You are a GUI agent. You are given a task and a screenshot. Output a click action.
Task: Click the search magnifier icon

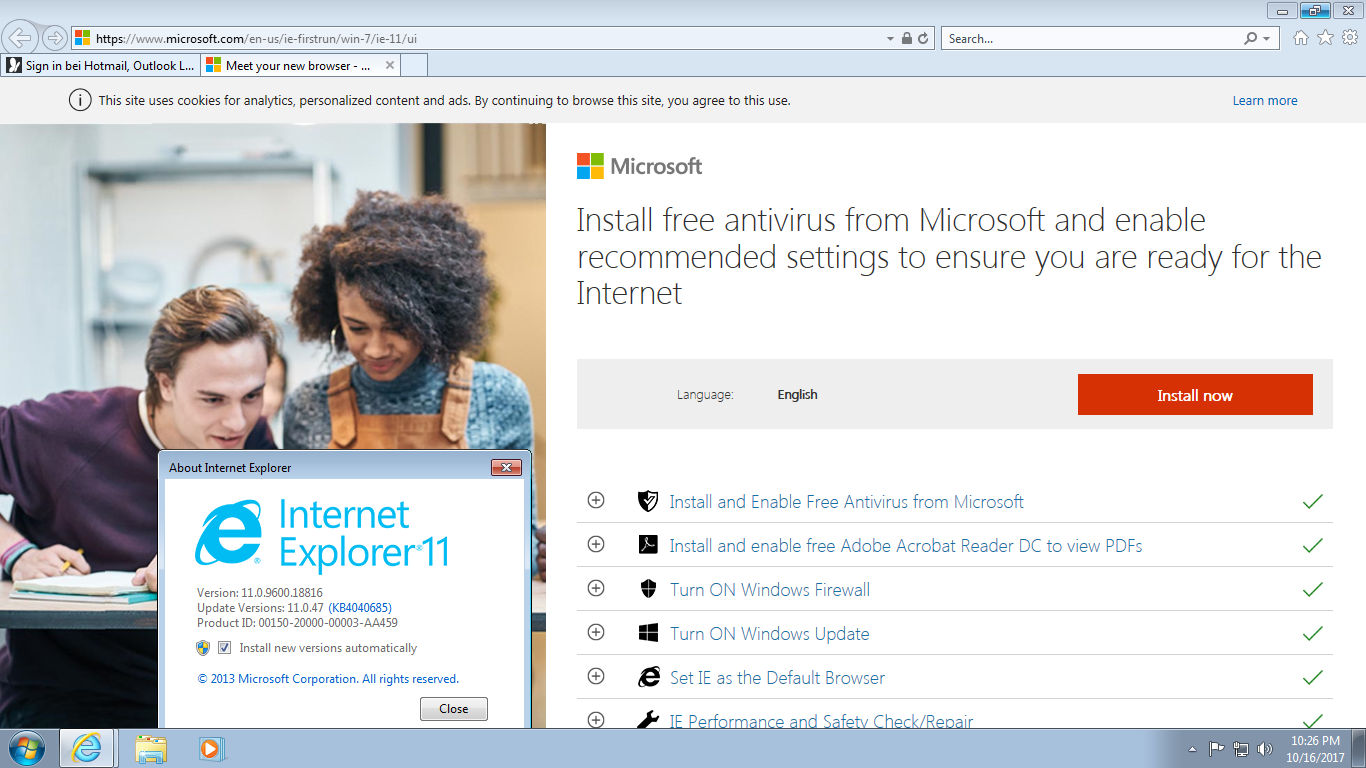pos(1250,38)
